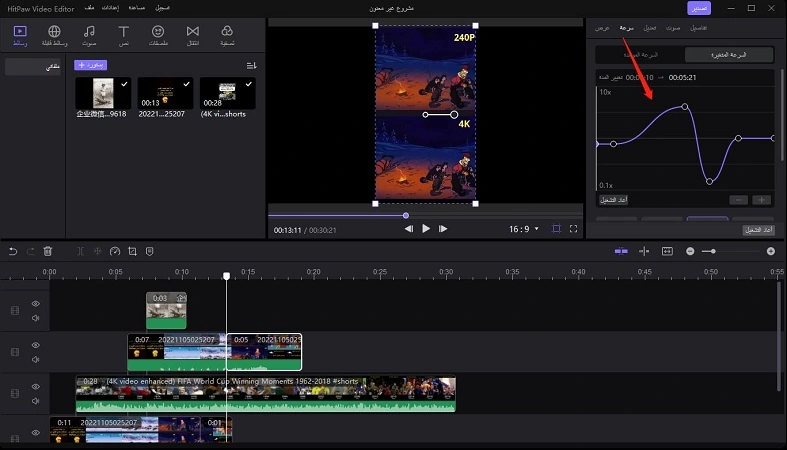Hide the bottom track with eye icon
This screenshot has height=450, width=787.
(36, 432)
